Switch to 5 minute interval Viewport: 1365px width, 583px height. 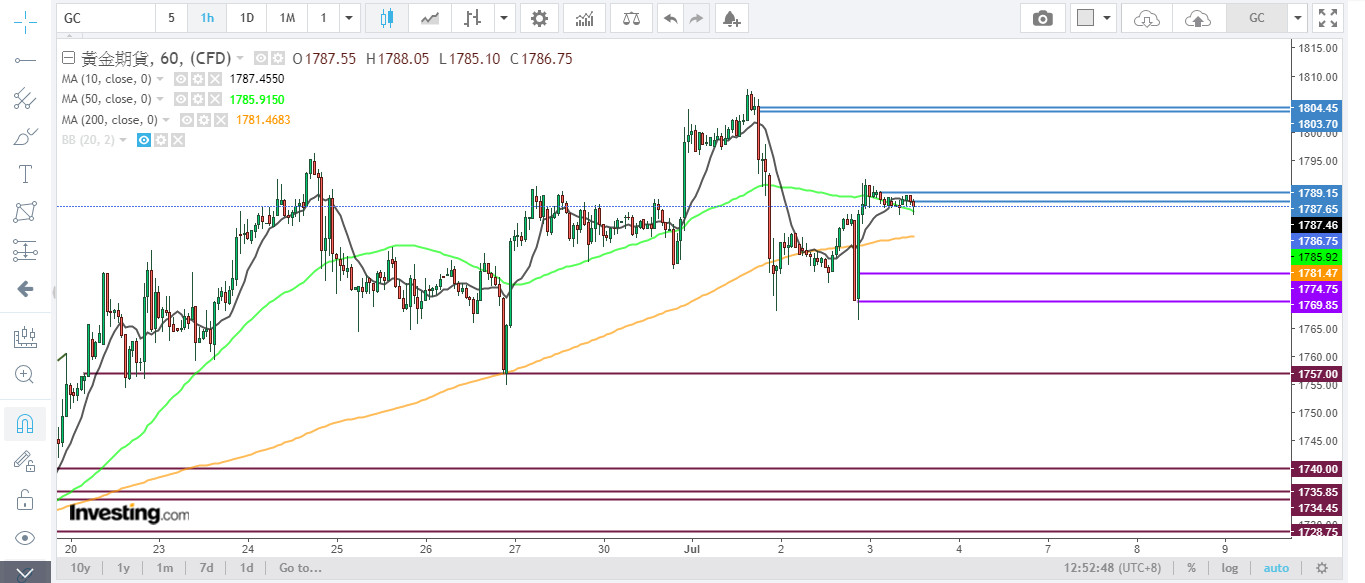pos(171,18)
